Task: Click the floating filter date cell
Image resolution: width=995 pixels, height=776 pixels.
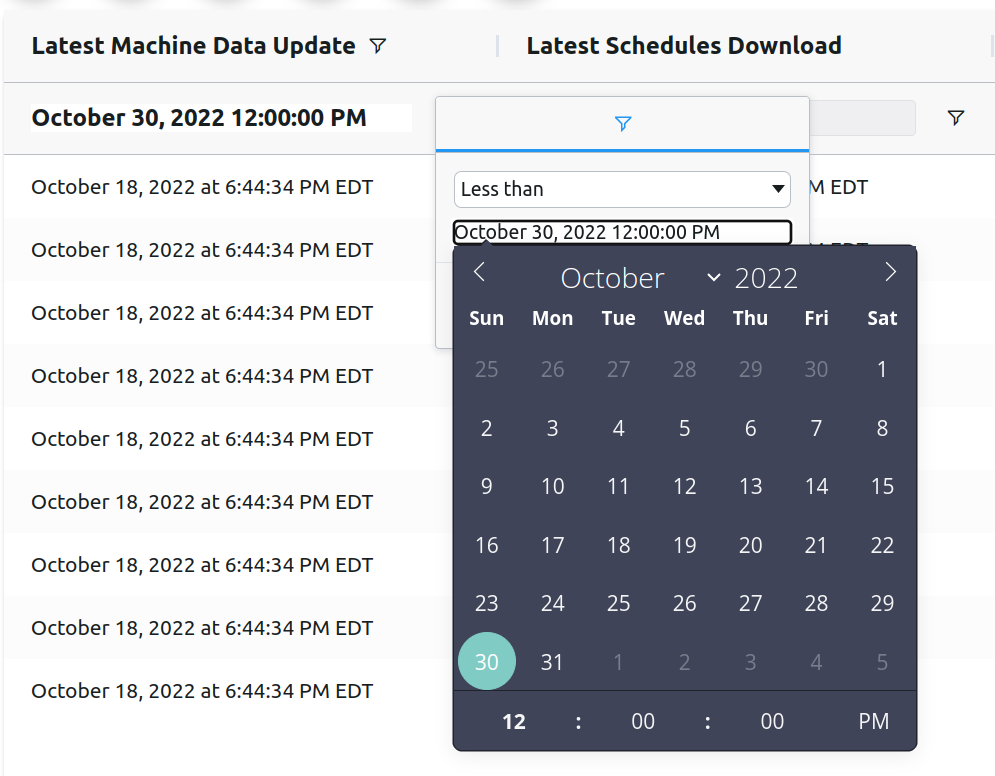Action: point(221,118)
